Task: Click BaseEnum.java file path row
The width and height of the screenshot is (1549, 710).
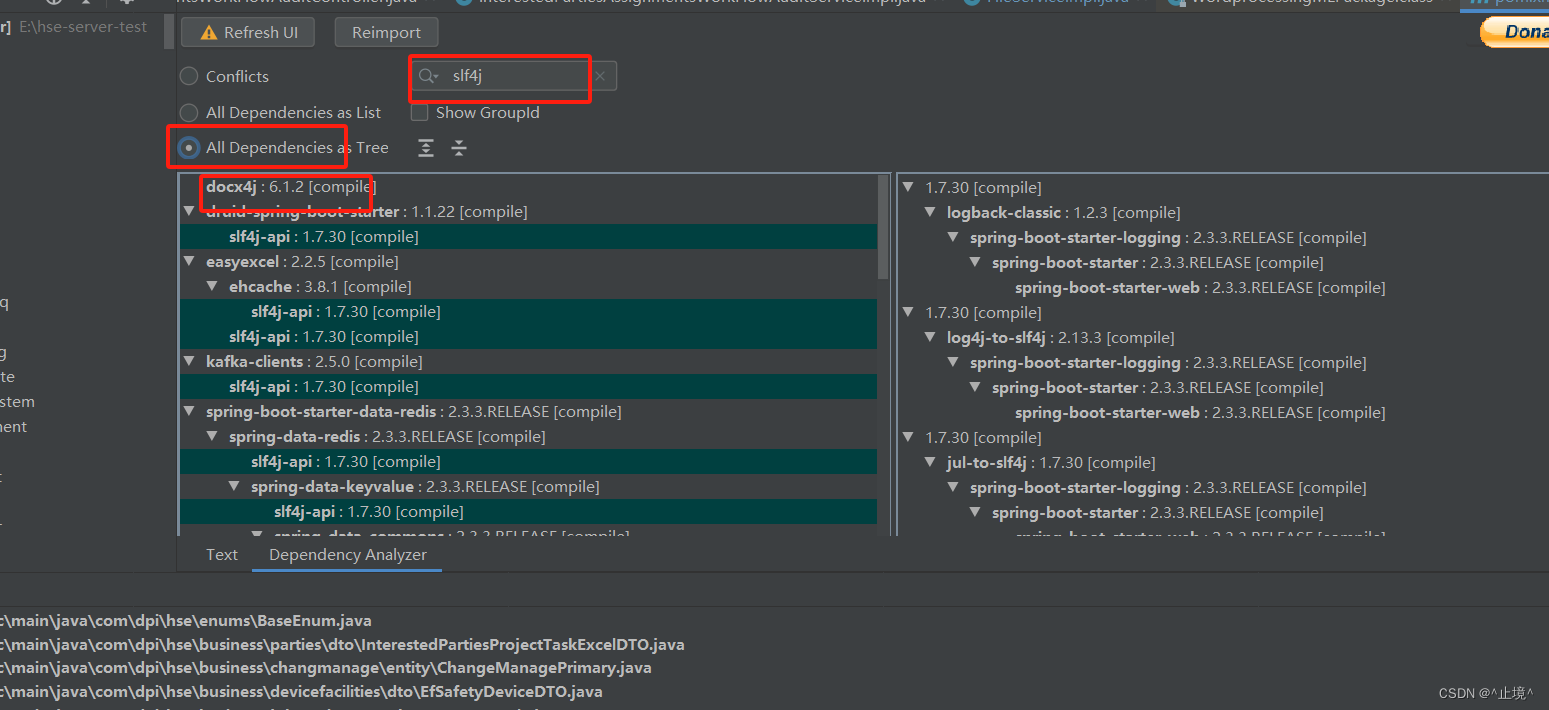Action: pyautogui.click(x=186, y=621)
